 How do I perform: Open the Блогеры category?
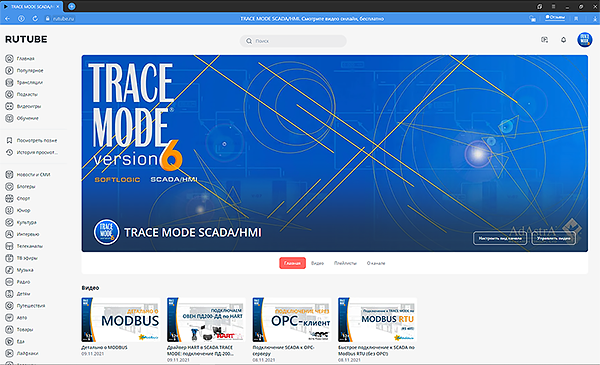(x=20, y=186)
